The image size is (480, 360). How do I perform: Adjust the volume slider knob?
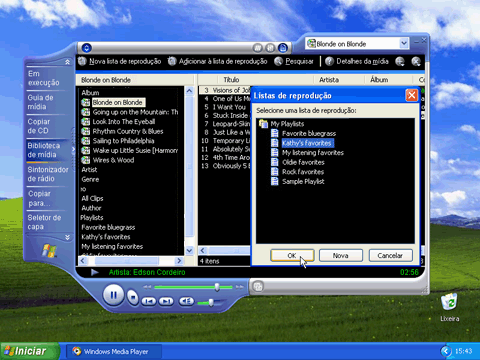pos(211,302)
